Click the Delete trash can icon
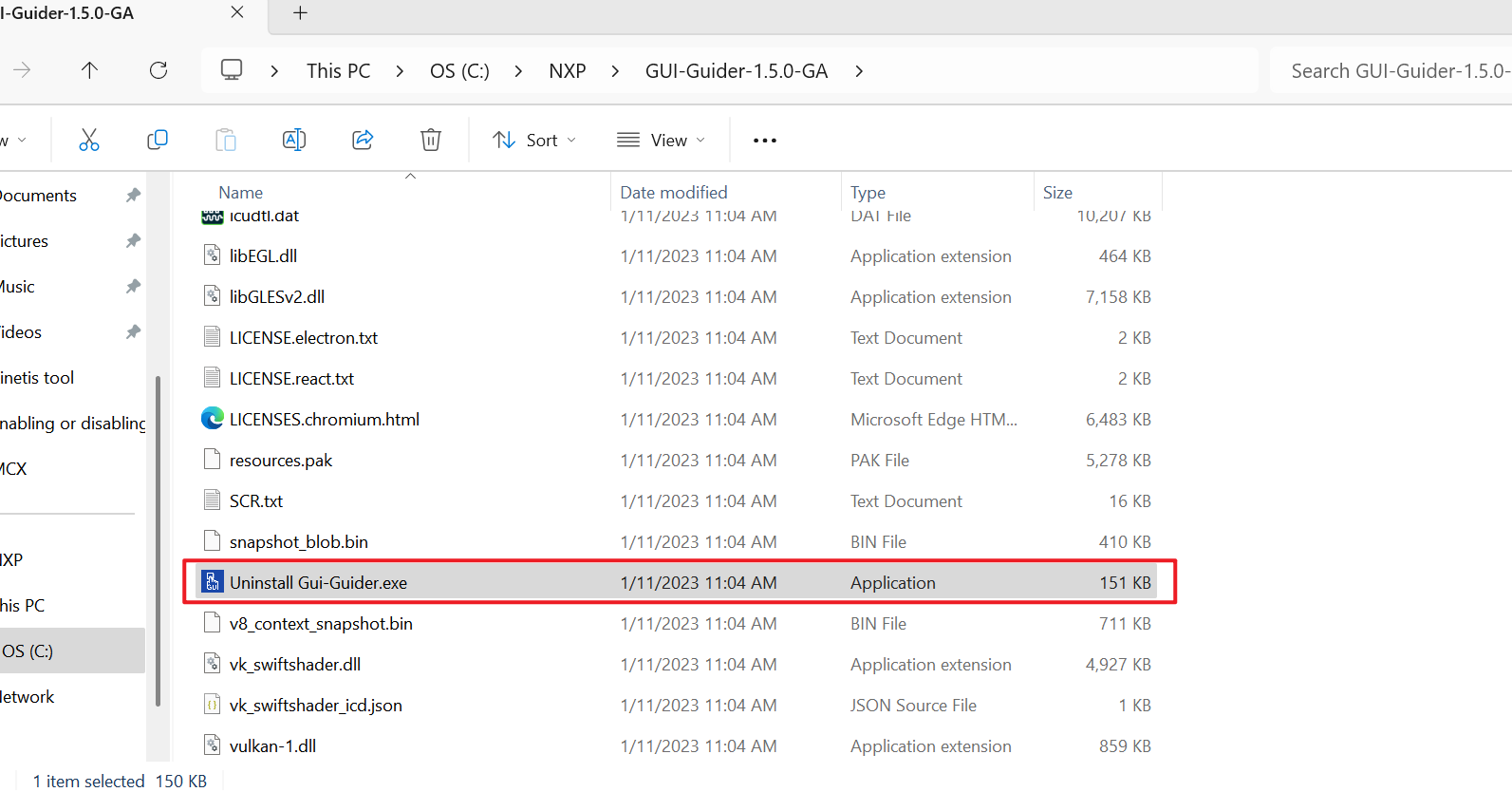The width and height of the screenshot is (1512, 792). [x=431, y=140]
